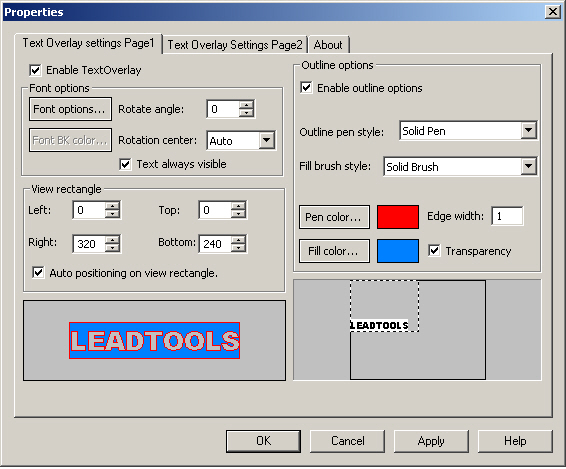Expand Fill brush style dropdown

(x=528, y=166)
